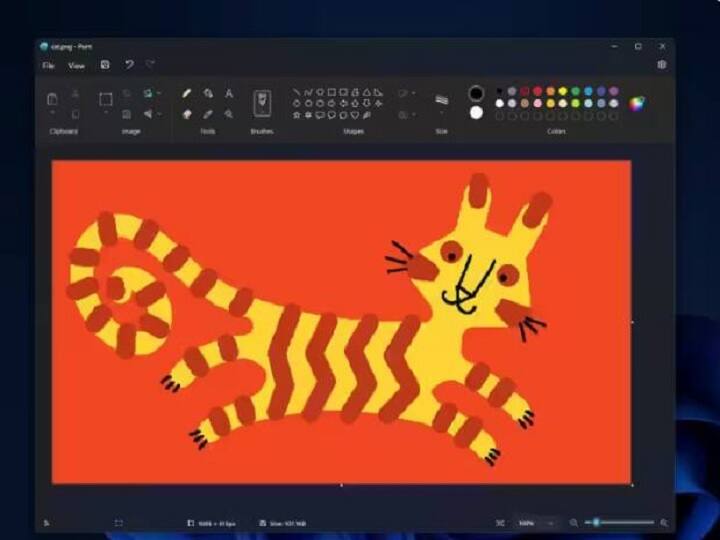
Task: Pick the Lightning bolt shape
Action: [x=366, y=115]
